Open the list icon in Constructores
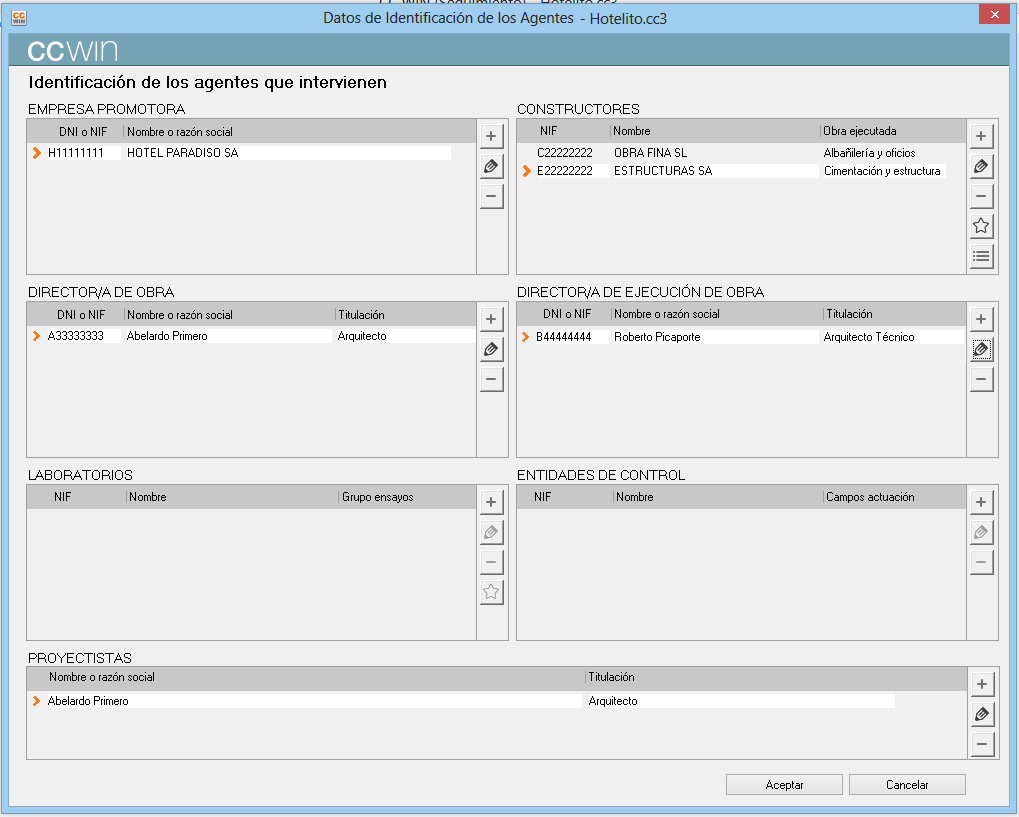The height and width of the screenshot is (817, 1019). [x=981, y=257]
